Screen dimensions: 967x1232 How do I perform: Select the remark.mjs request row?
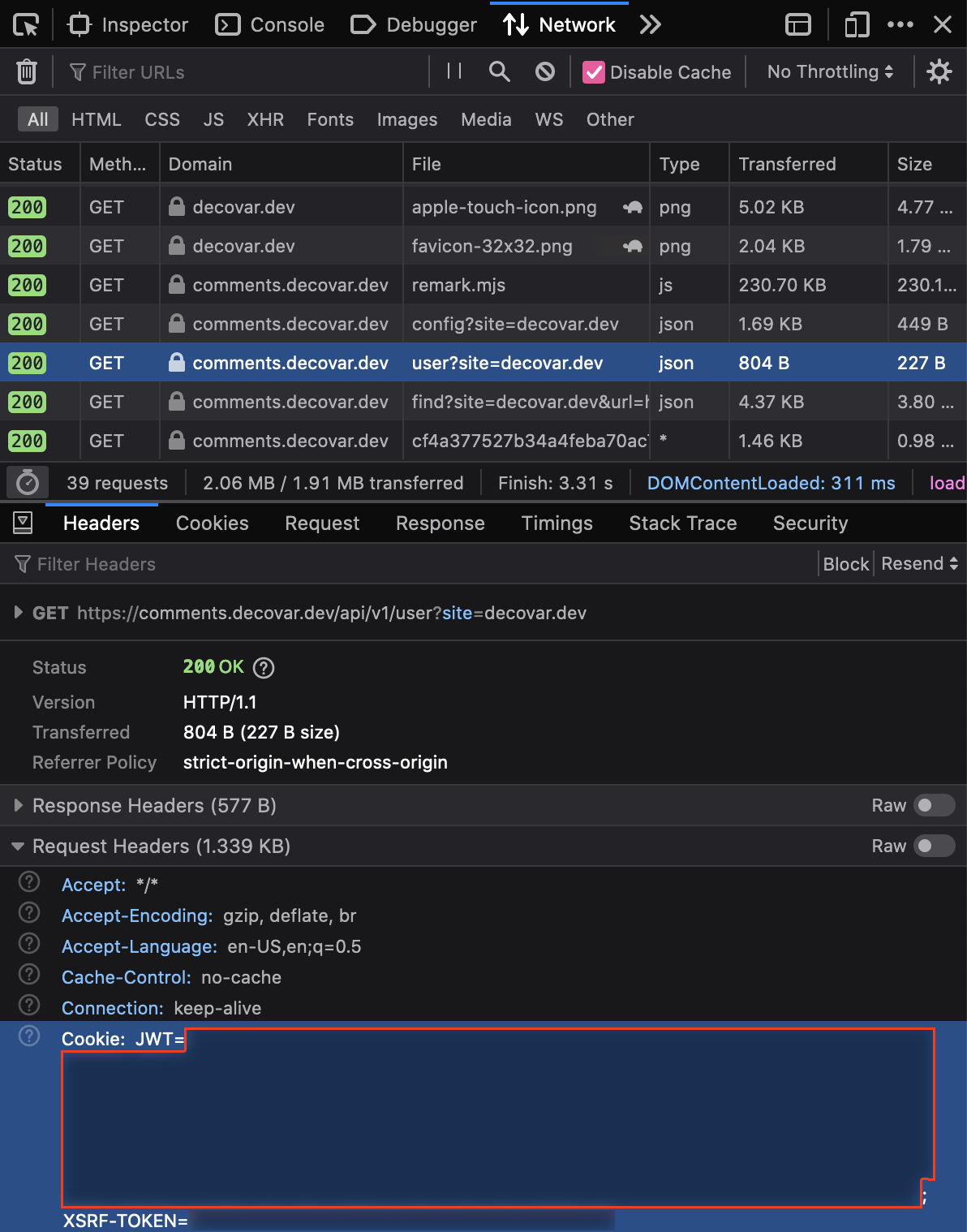(x=483, y=285)
